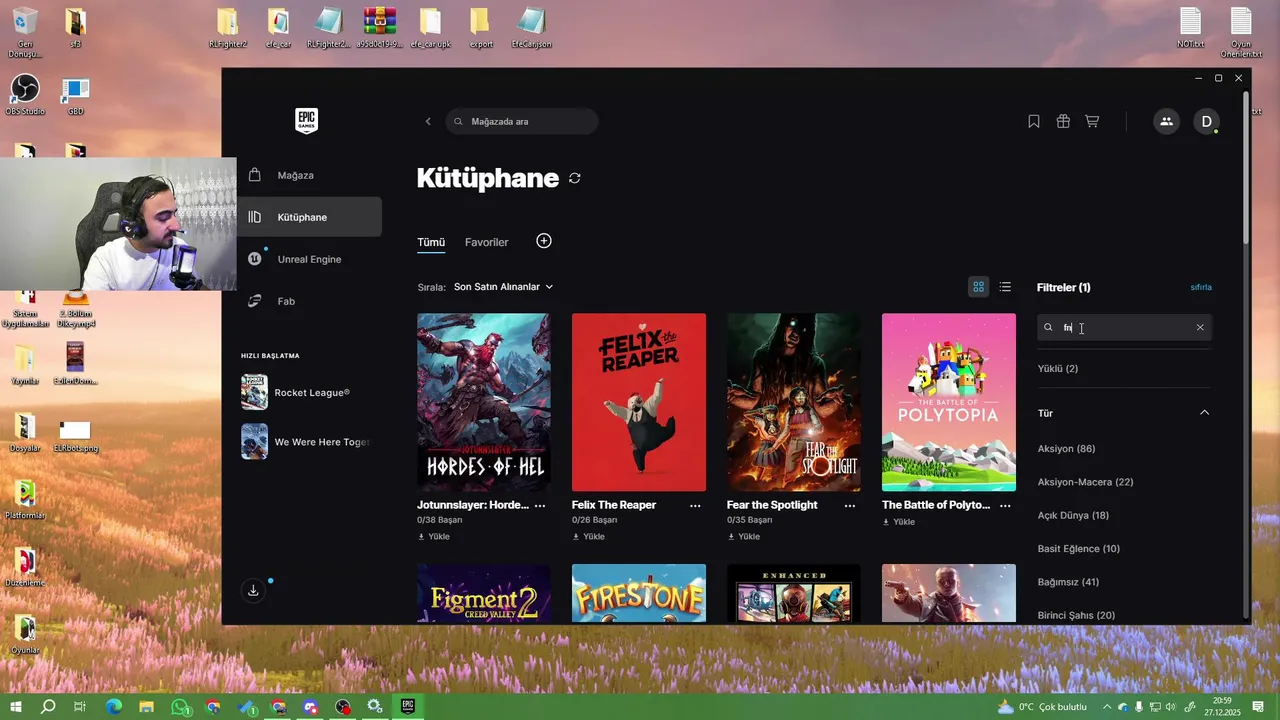The height and width of the screenshot is (720, 1280).
Task: Open Windows taskbar search
Action: pos(48,707)
